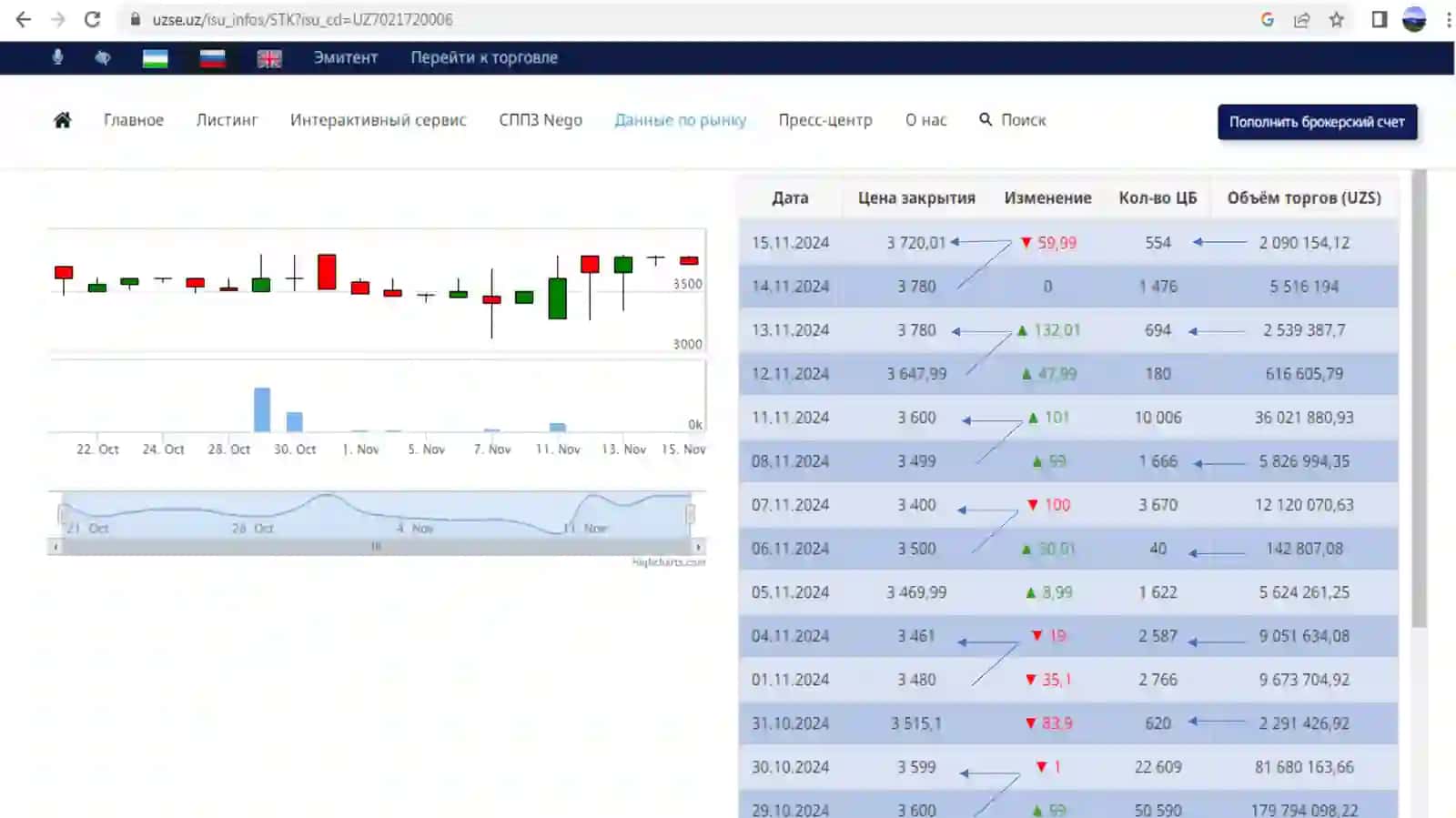Image resolution: width=1456 pixels, height=818 pixels.
Task: Open Данные по рынку menu item
Action: (680, 120)
